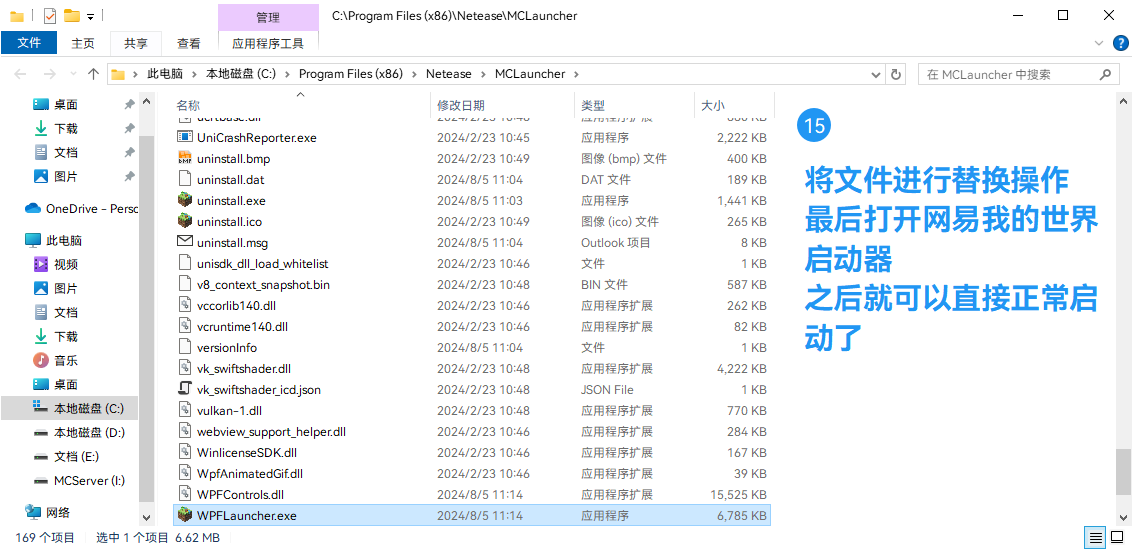Viewport: 1133px width, 550px height.
Task: Expand chevron after Netease in breadcrumb
Action: point(483,74)
